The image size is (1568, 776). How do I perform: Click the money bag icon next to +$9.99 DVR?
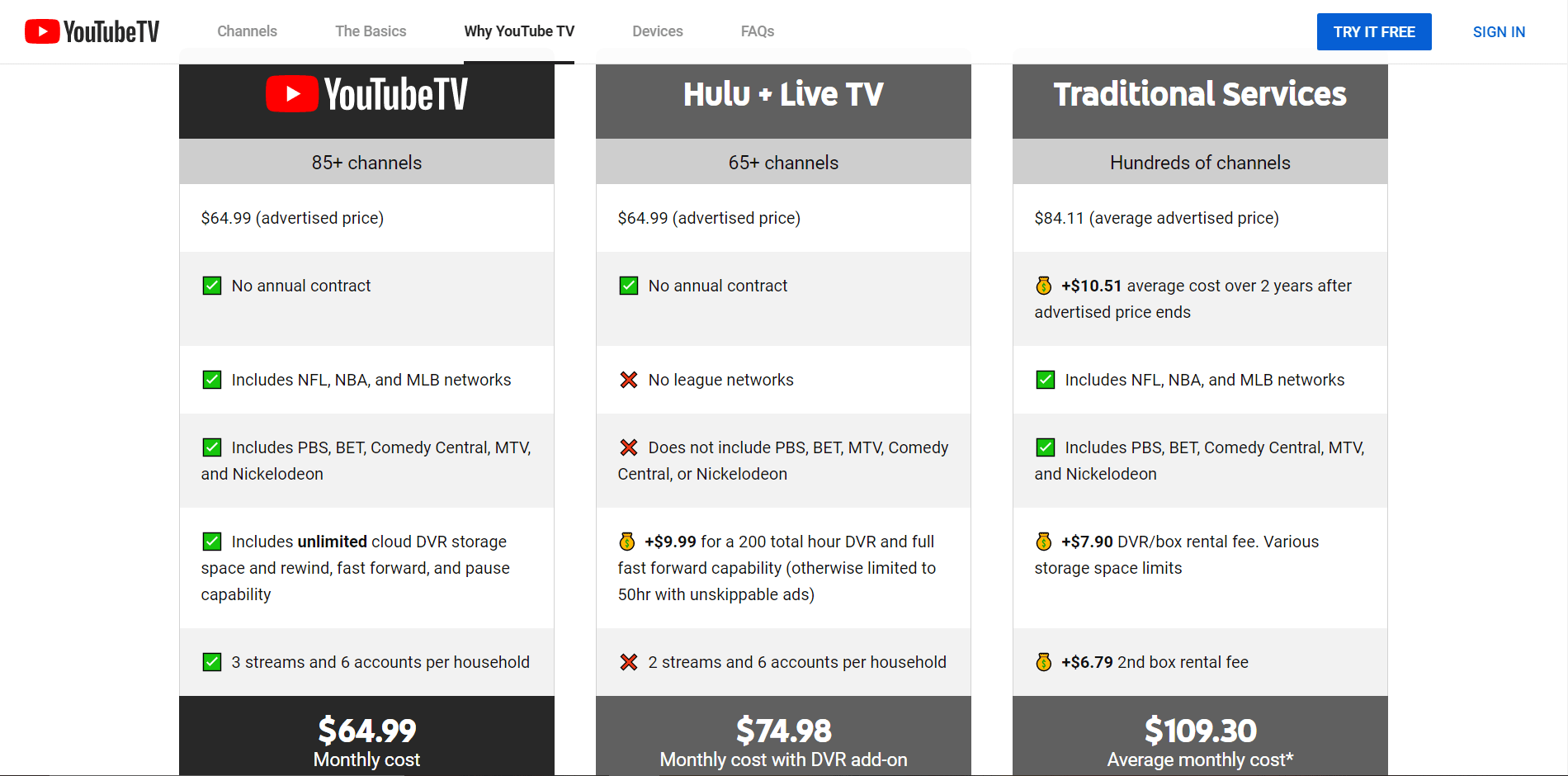(627, 542)
